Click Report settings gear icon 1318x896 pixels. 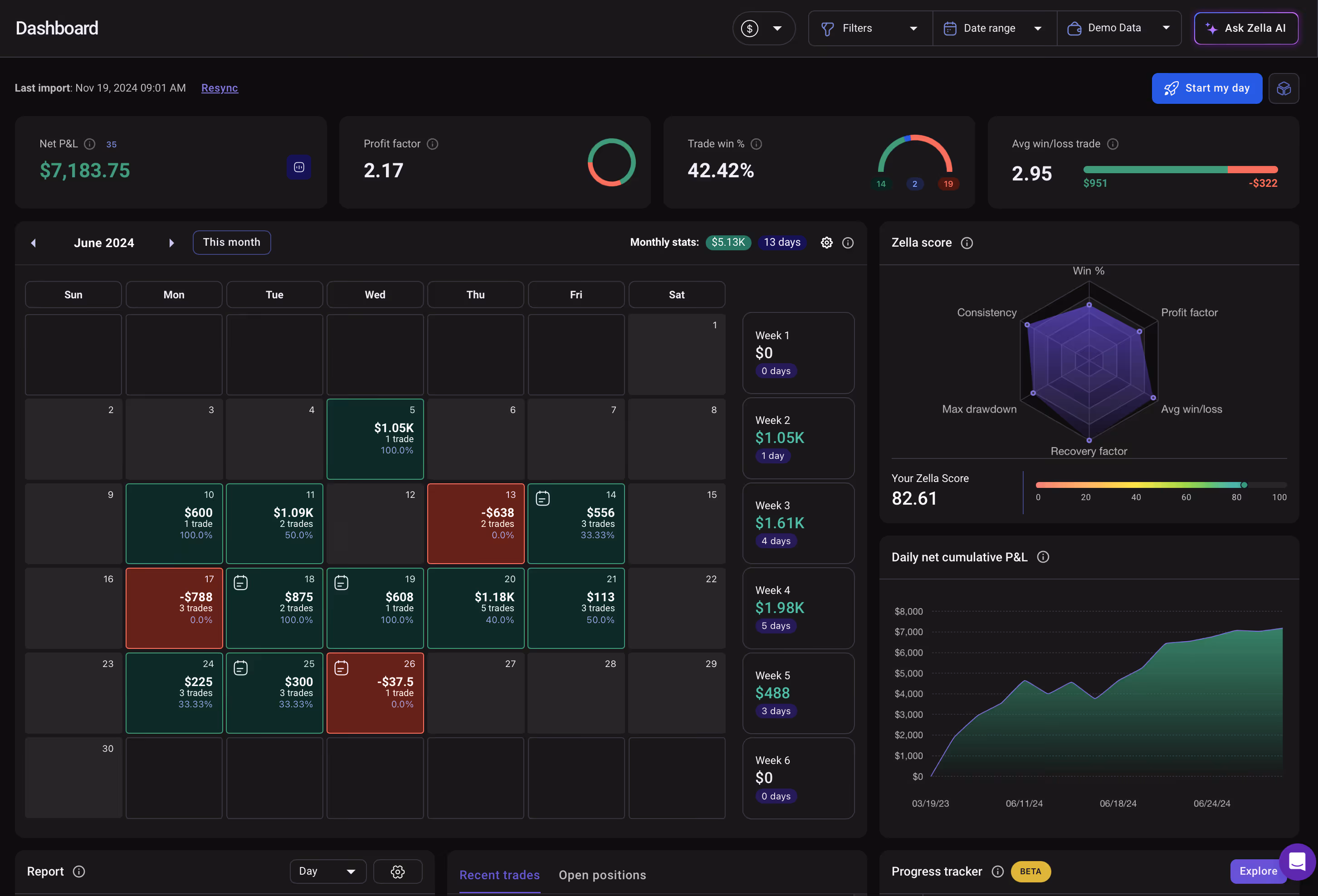[398, 872]
